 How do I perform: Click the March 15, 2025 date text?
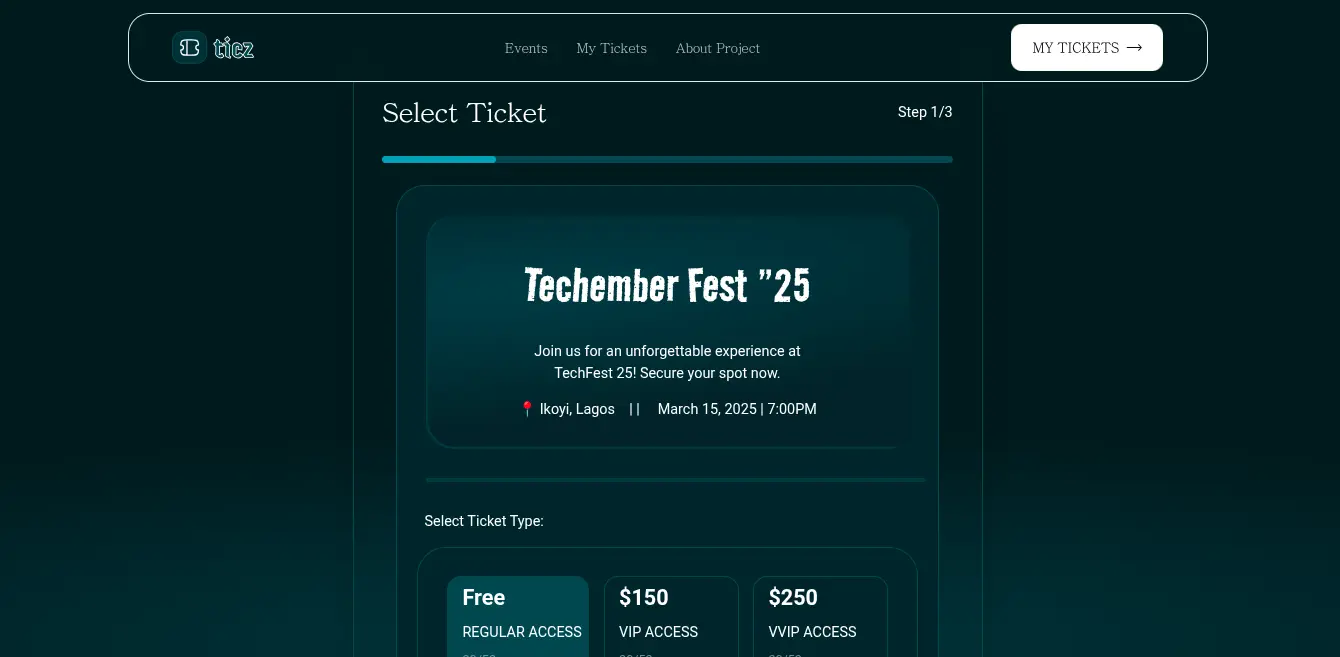[737, 409]
